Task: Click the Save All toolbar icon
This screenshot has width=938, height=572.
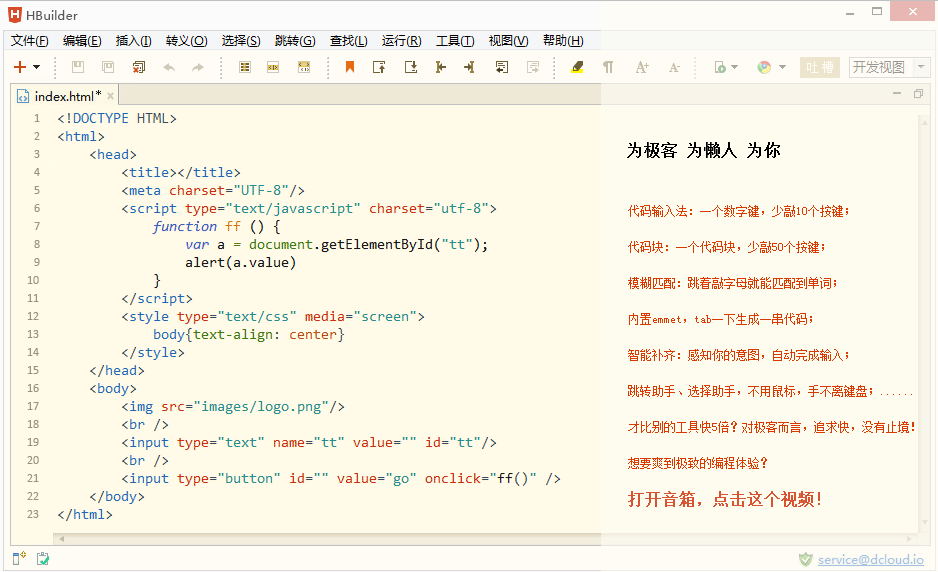Action: [108, 67]
